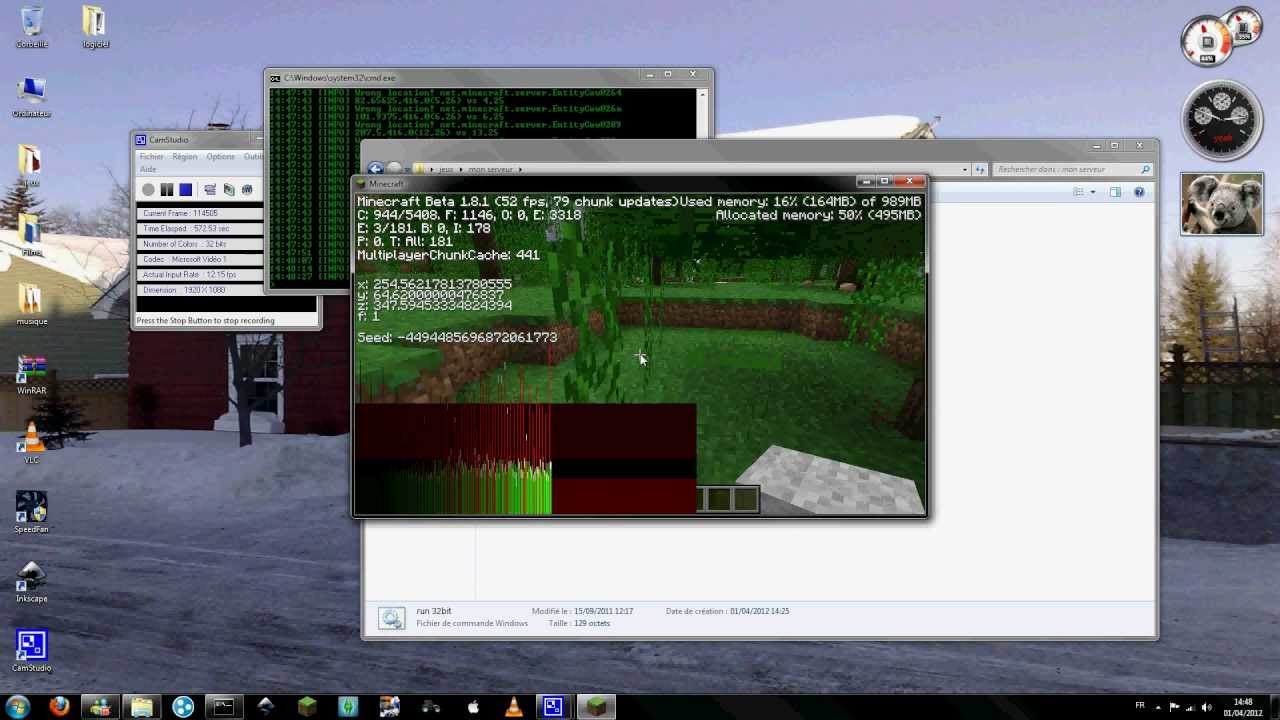Screen dimensions: 1280x720
Task: Click the VLC cone in the taskbar
Action: 514,706
